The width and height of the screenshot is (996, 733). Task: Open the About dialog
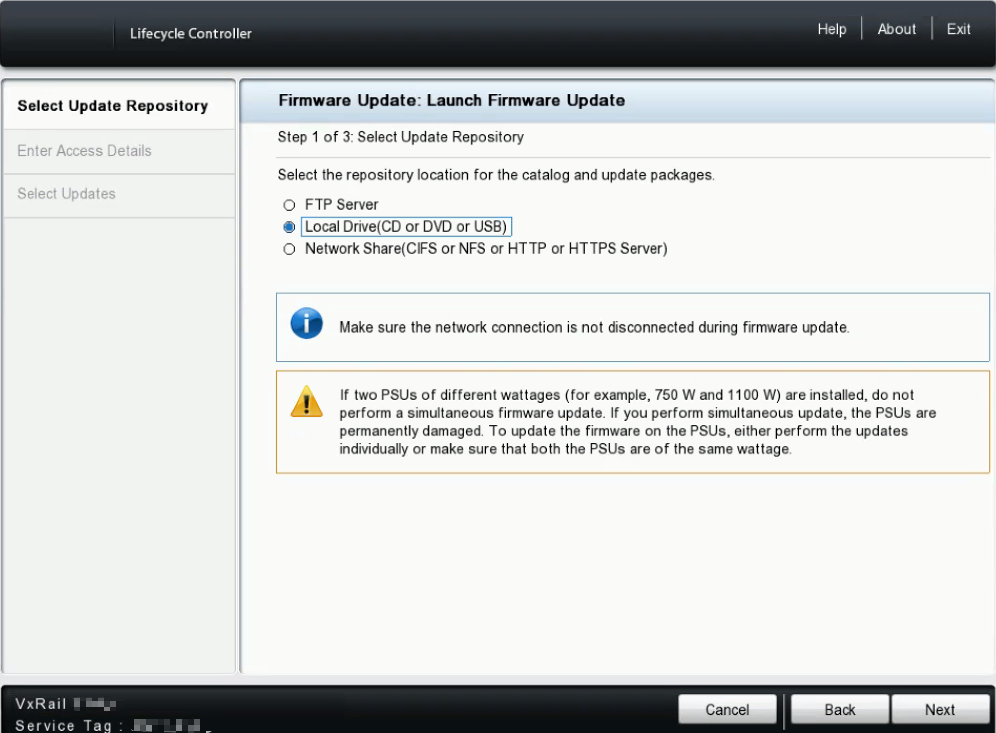point(896,29)
